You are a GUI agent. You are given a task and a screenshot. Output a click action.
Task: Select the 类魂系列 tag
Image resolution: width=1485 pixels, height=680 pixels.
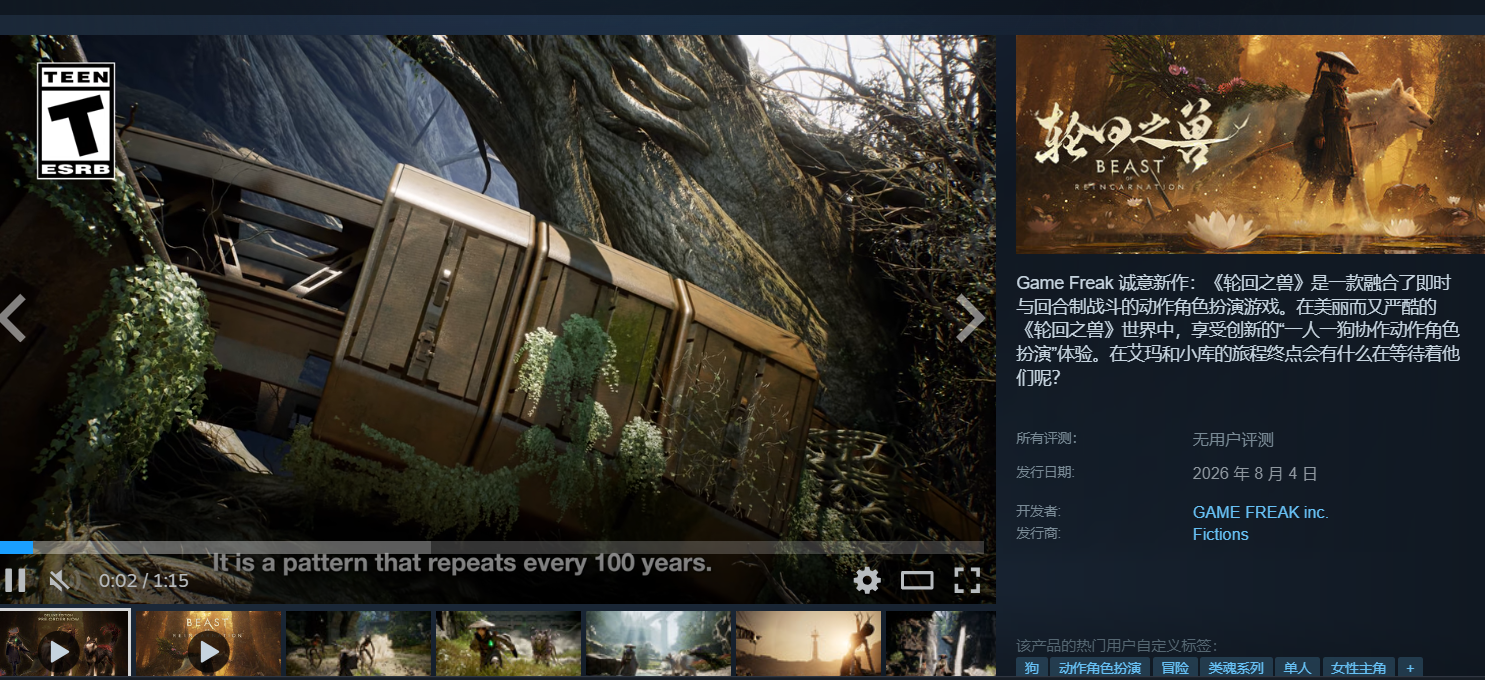tap(1235, 668)
